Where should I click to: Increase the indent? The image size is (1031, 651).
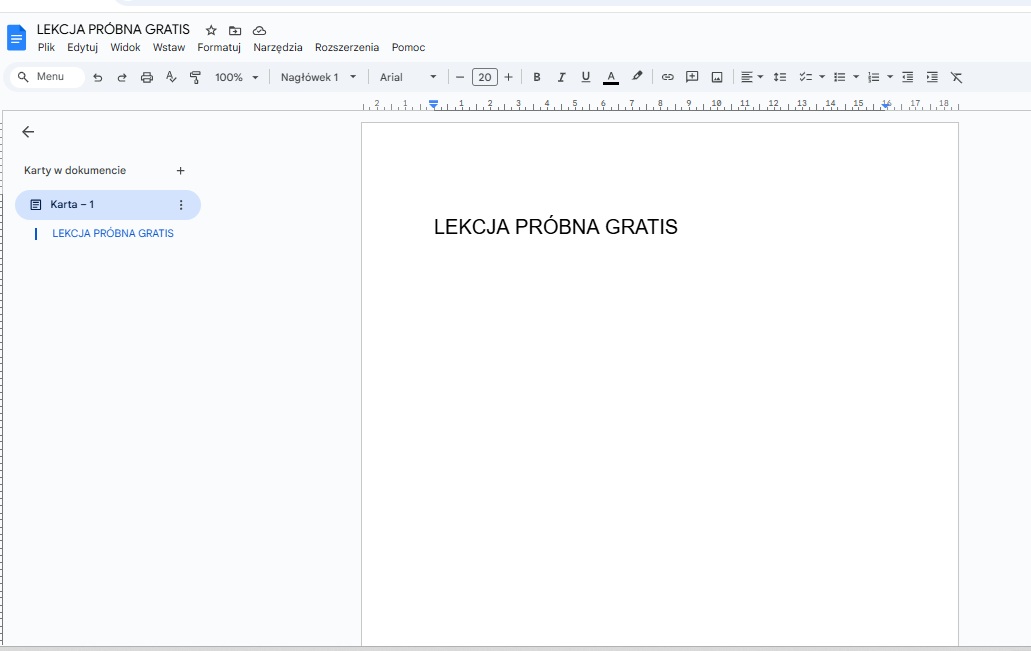click(x=932, y=77)
